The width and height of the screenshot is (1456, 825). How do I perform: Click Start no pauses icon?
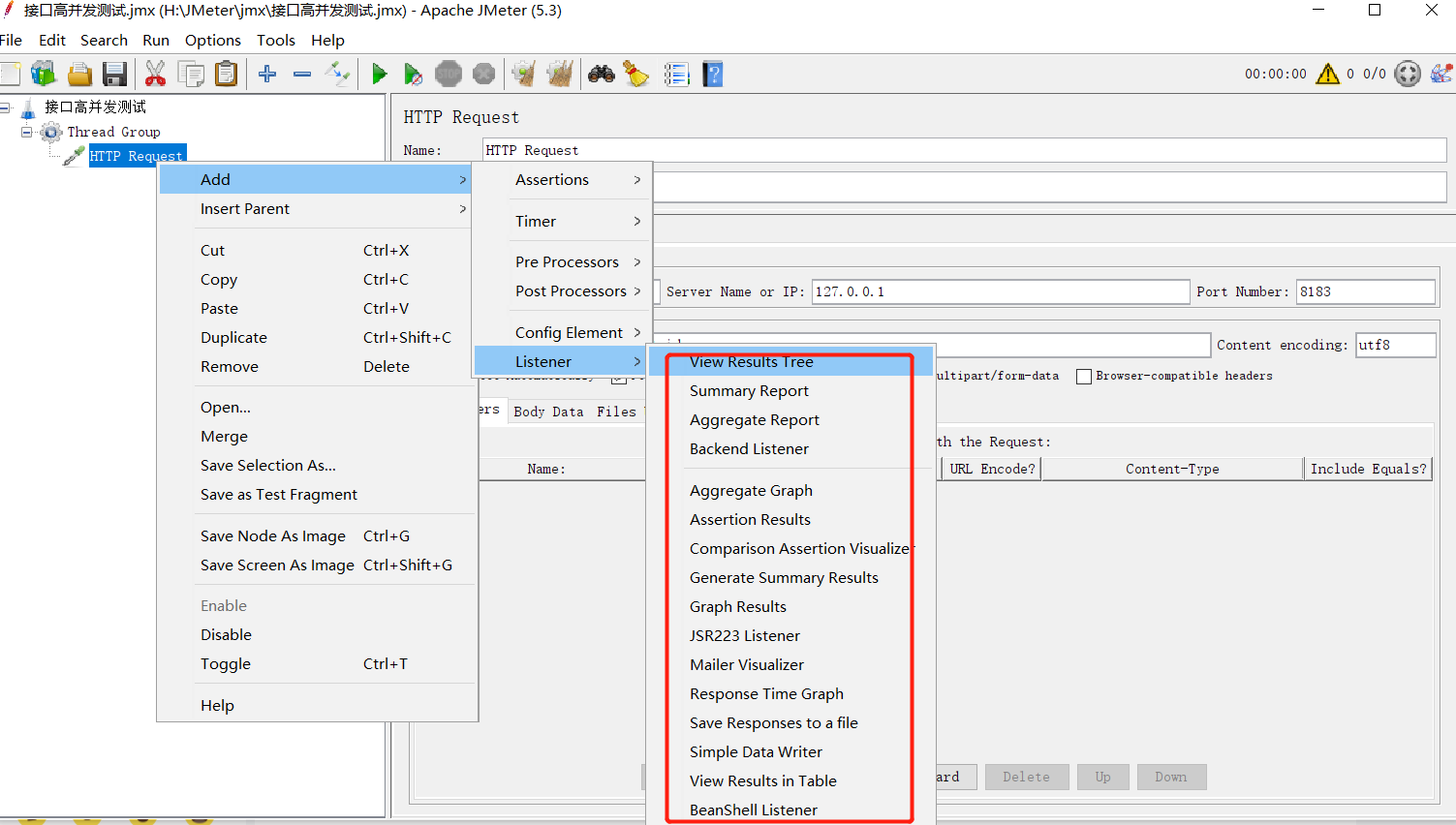[413, 74]
